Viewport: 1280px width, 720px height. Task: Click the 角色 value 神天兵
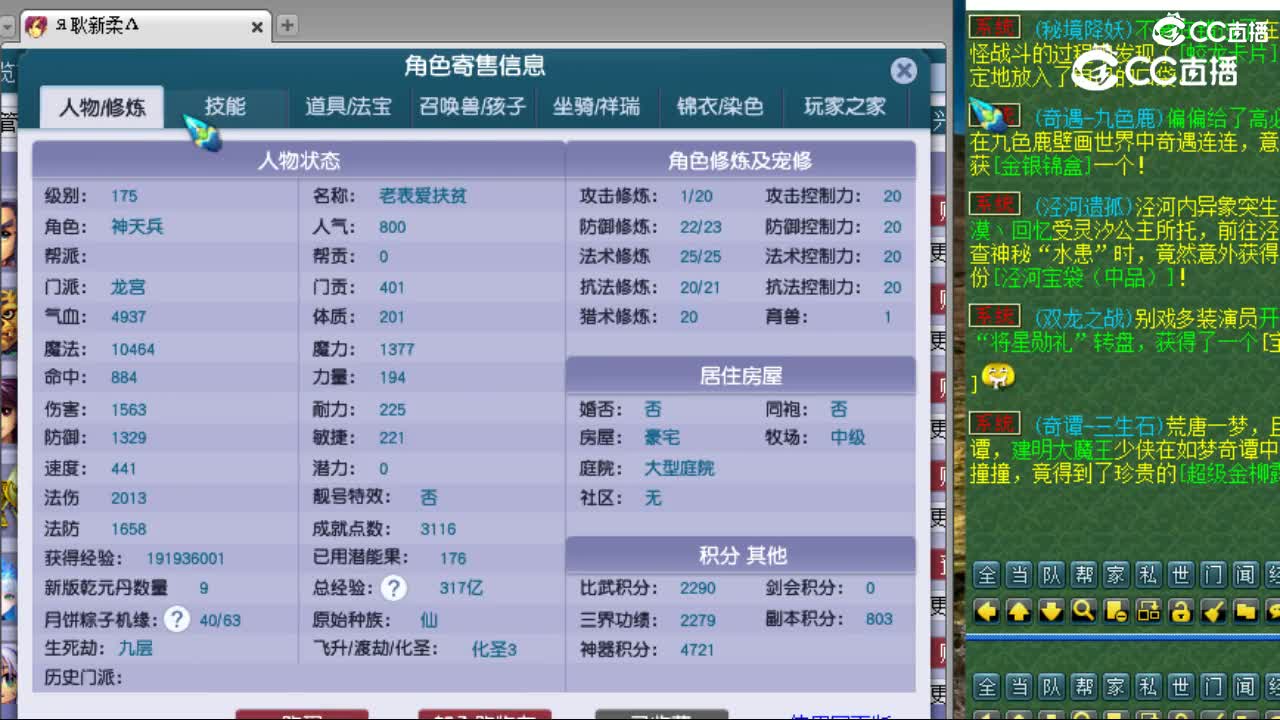point(137,227)
